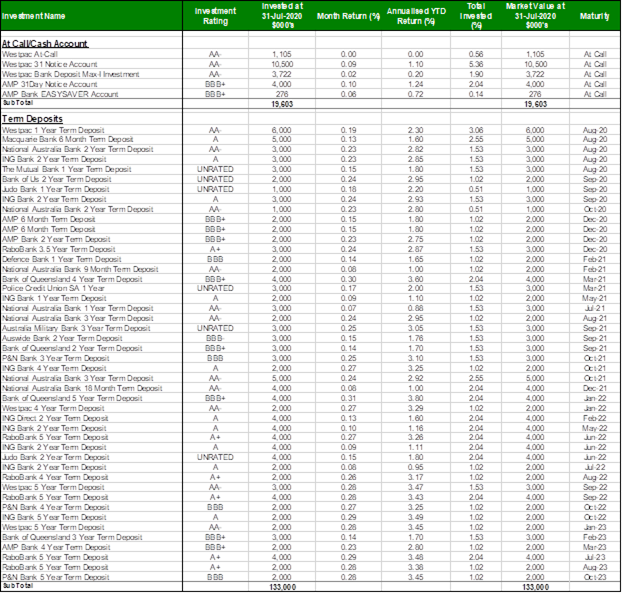622x593 pixels.
Task: Click Bank of Queensland 5 Year Term Deposit
Action: coord(72,398)
